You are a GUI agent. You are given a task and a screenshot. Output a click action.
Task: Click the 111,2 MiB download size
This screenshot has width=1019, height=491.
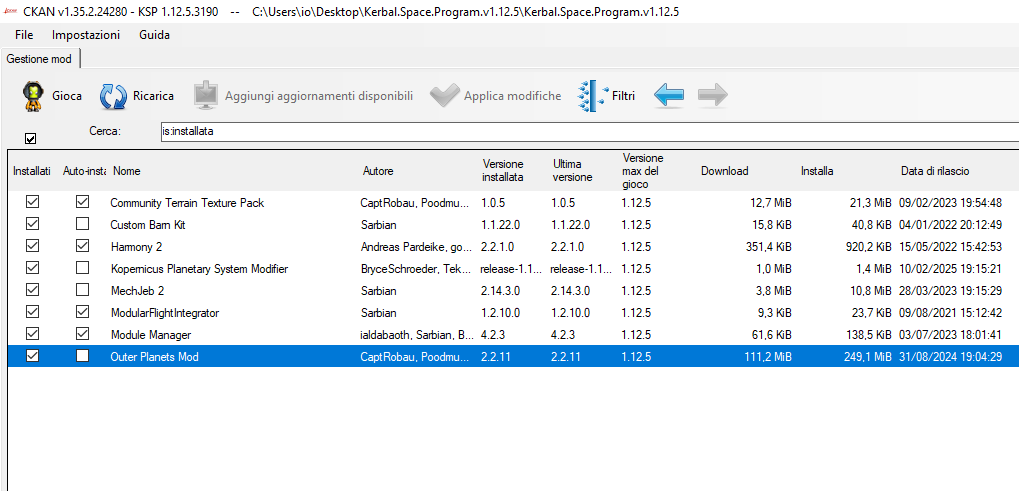pos(767,357)
